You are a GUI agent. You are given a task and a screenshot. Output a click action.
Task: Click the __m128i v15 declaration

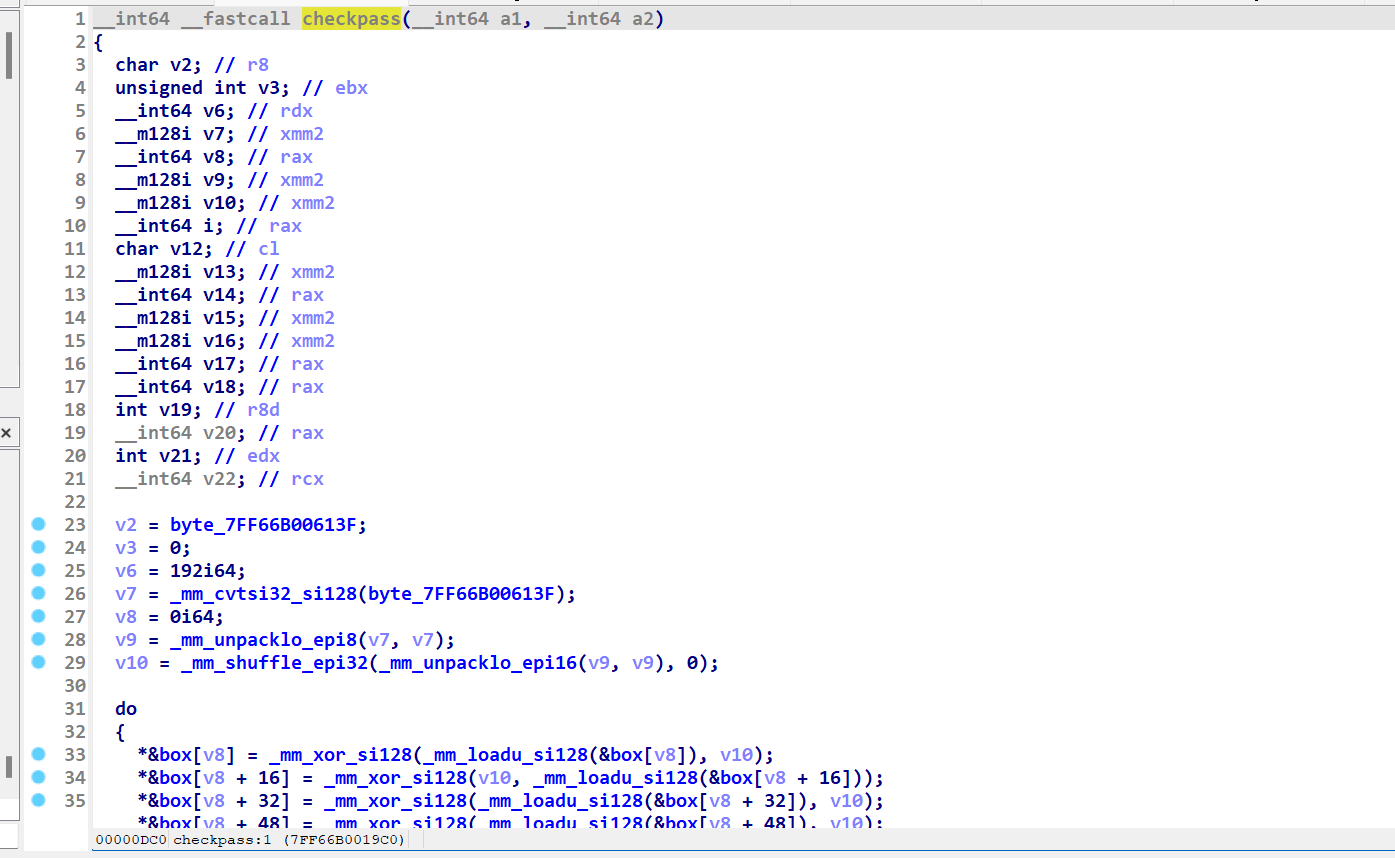181,318
